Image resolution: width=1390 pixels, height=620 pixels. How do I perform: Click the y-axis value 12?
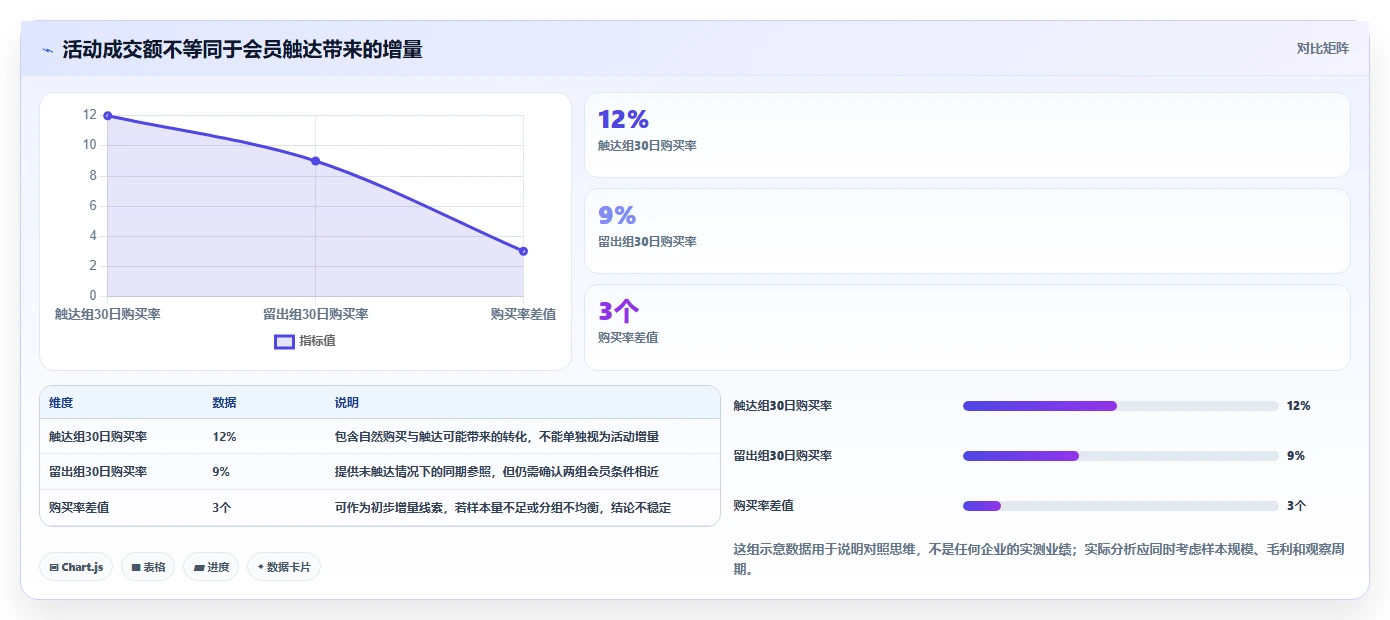click(x=90, y=115)
